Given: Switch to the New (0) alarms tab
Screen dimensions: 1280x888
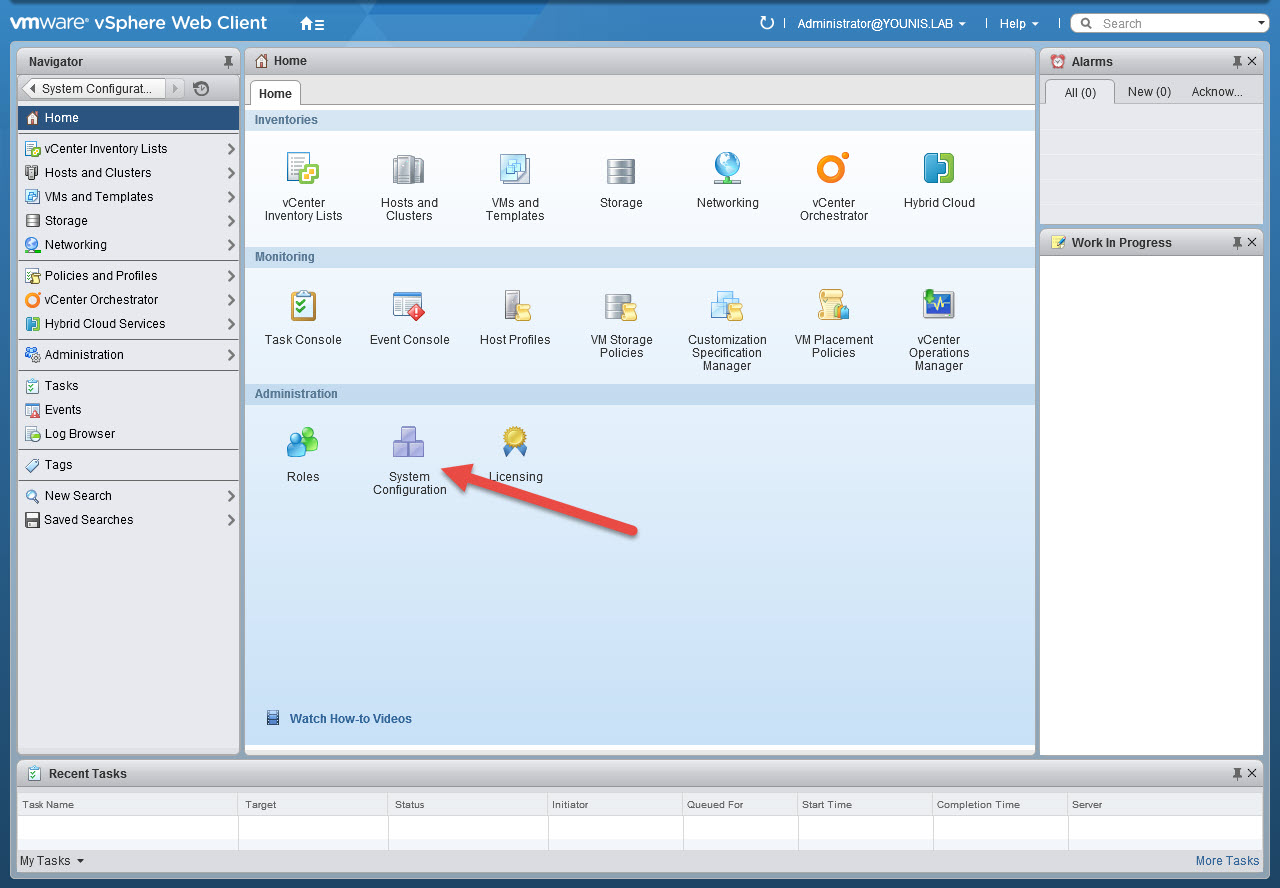Looking at the screenshot, I should coord(1149,92).
